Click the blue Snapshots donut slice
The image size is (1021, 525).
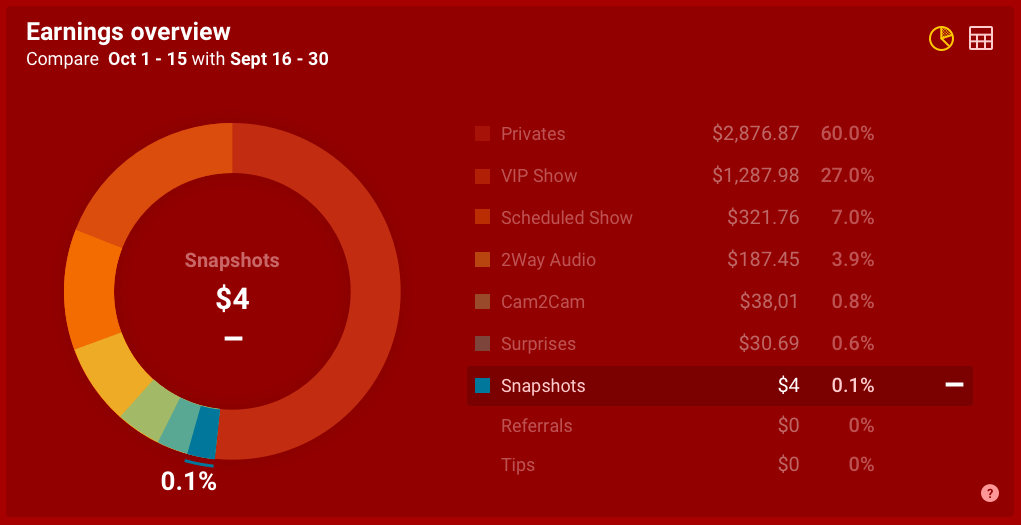point(203,433)
